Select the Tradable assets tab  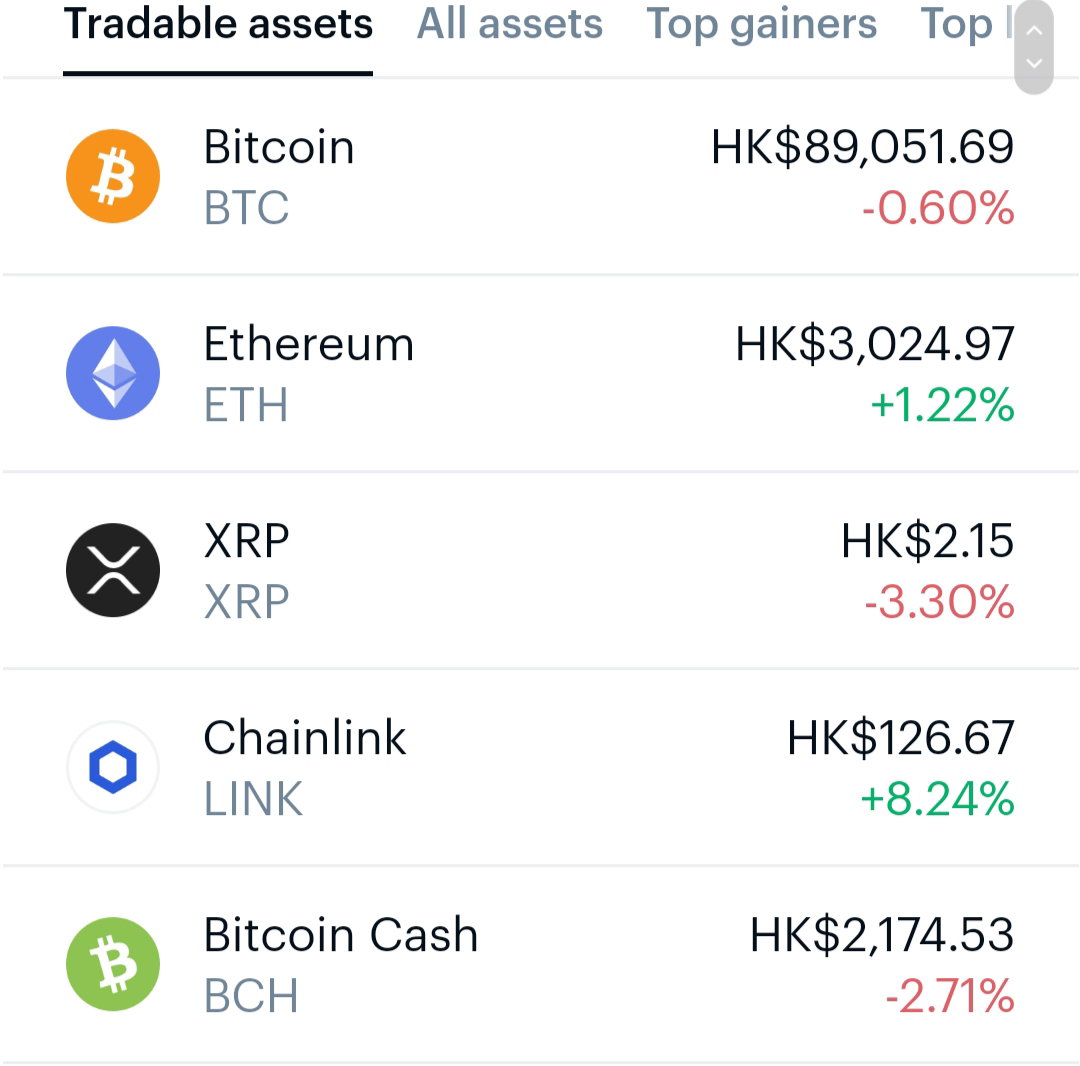click(218, 24)
